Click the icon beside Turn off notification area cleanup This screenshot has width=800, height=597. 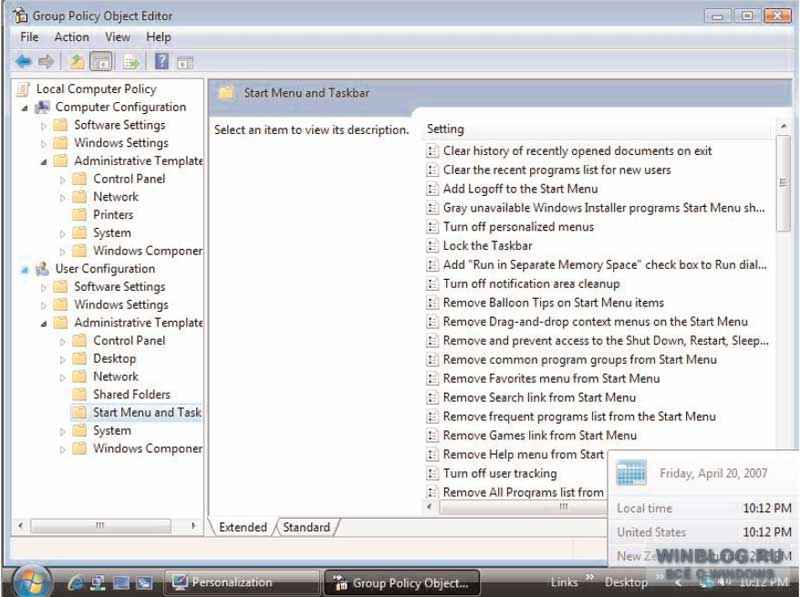[x=432, y=284]
